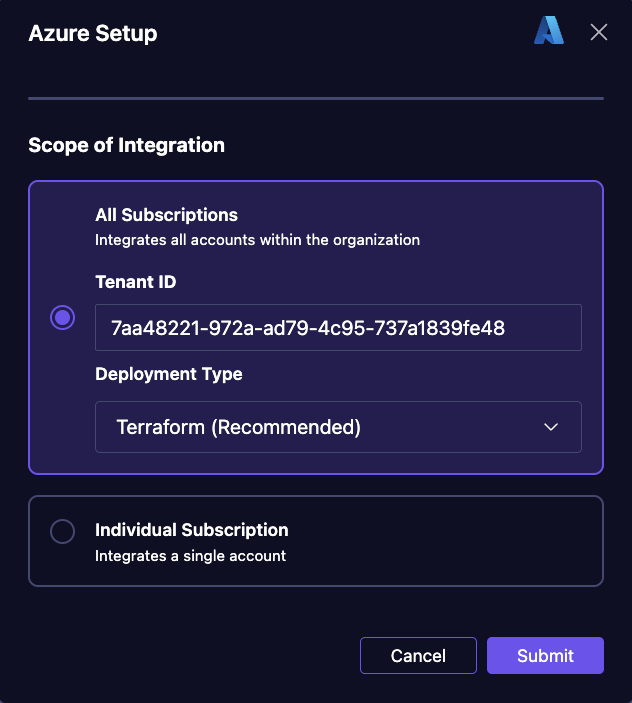Click 'Integrates all accounts within the organization' text

(x=257, y=240)
